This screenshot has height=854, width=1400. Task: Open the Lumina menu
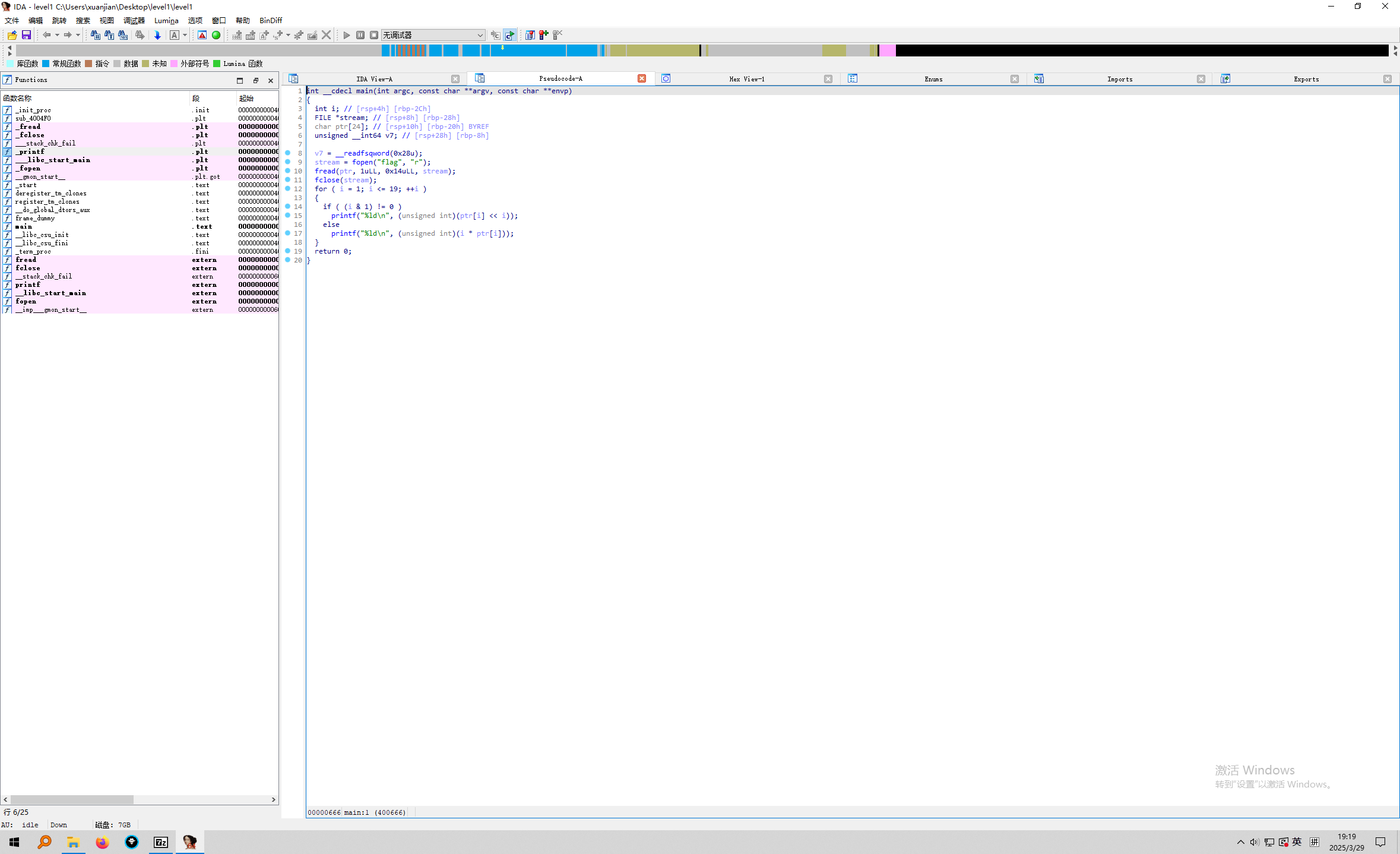(x=166, y=20)
